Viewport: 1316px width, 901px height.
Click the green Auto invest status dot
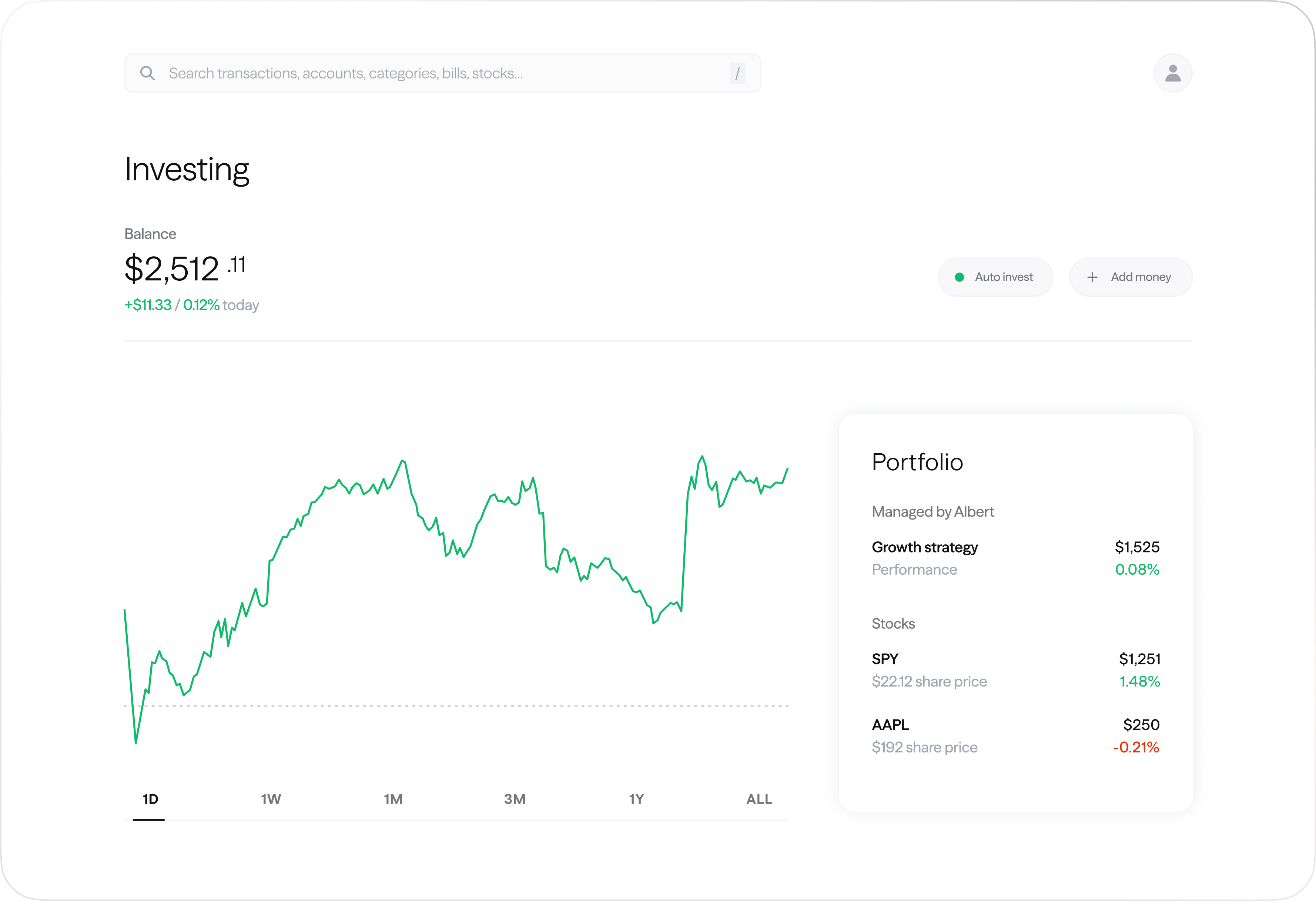click(x=959, y=277)
